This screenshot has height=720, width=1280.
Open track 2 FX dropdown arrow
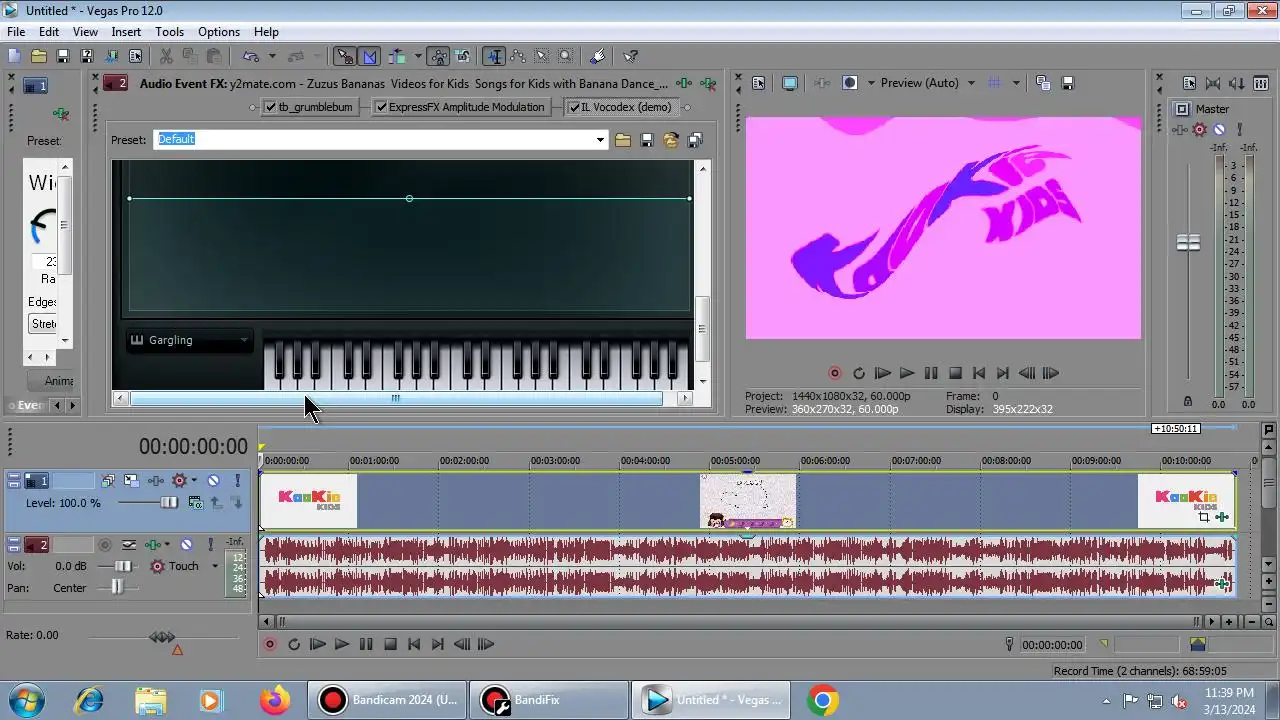(166, 545)
